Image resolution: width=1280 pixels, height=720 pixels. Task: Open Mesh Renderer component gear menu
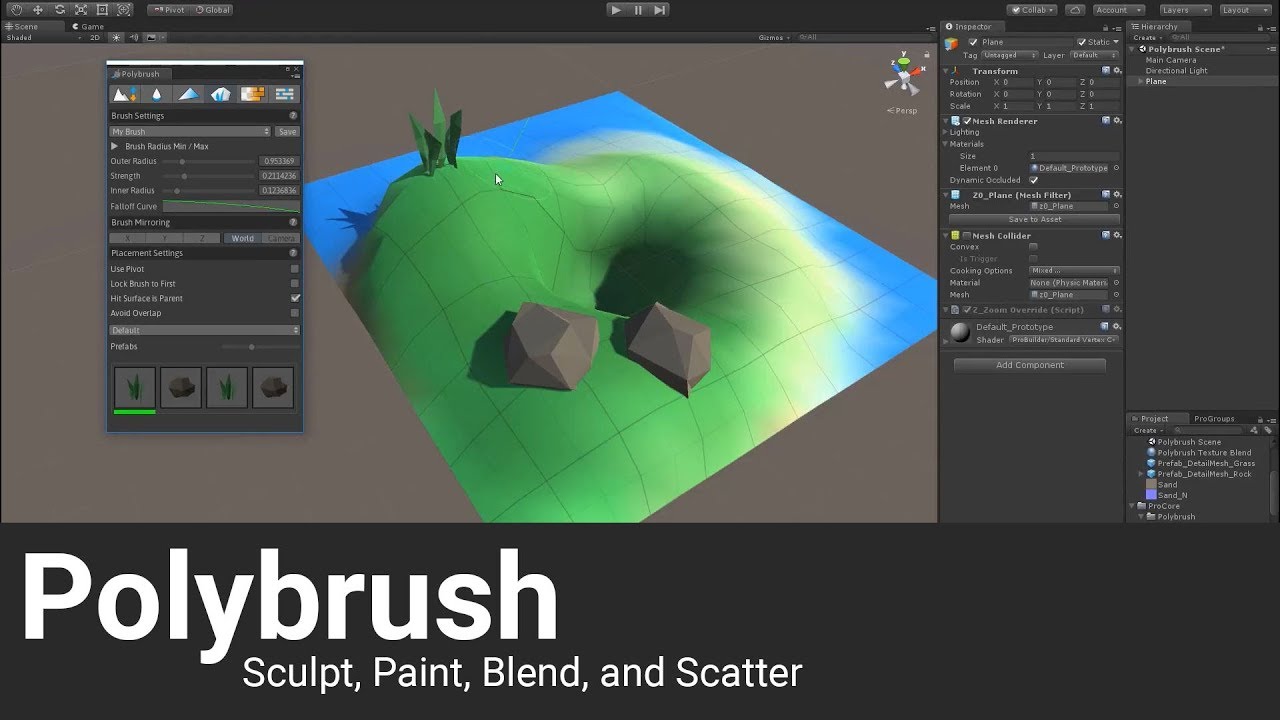[x=1117, y=121]
